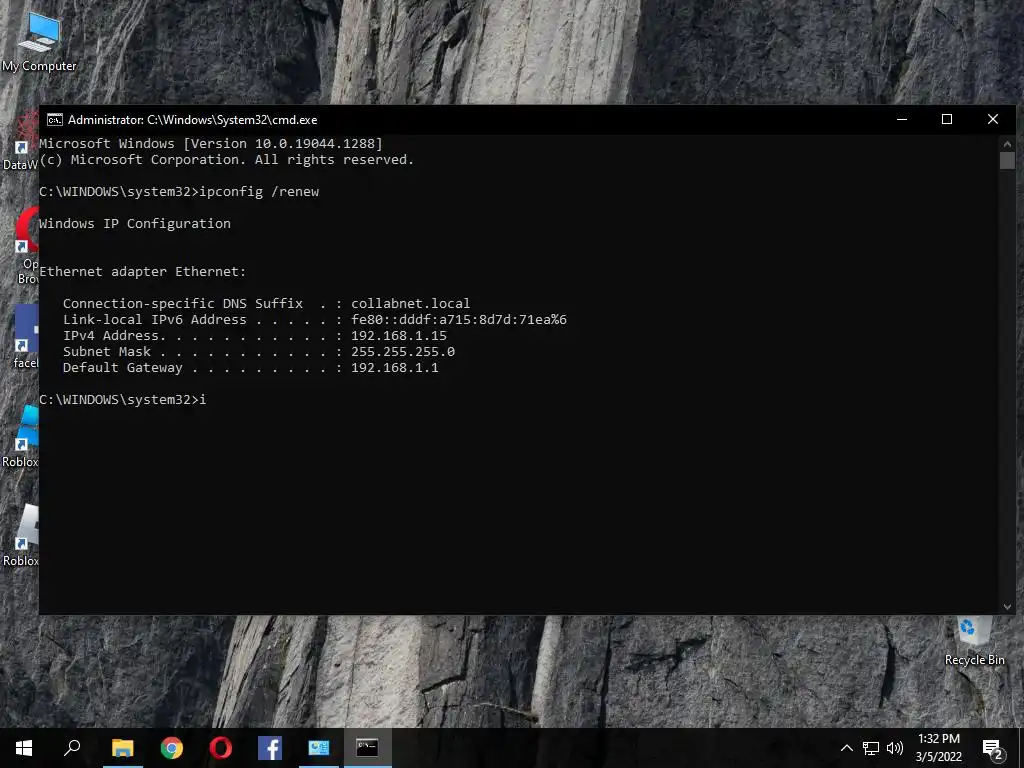The width and height of the screenshot is (1024, 768).
Task: Click the Windows IP Configuration line
Action: 135,224
